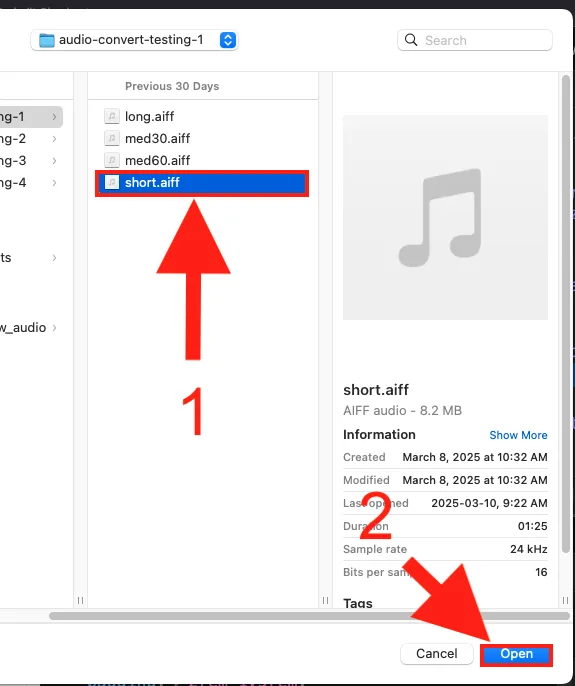Expand the folder ending in ng-3 chevron

(54, 161)
